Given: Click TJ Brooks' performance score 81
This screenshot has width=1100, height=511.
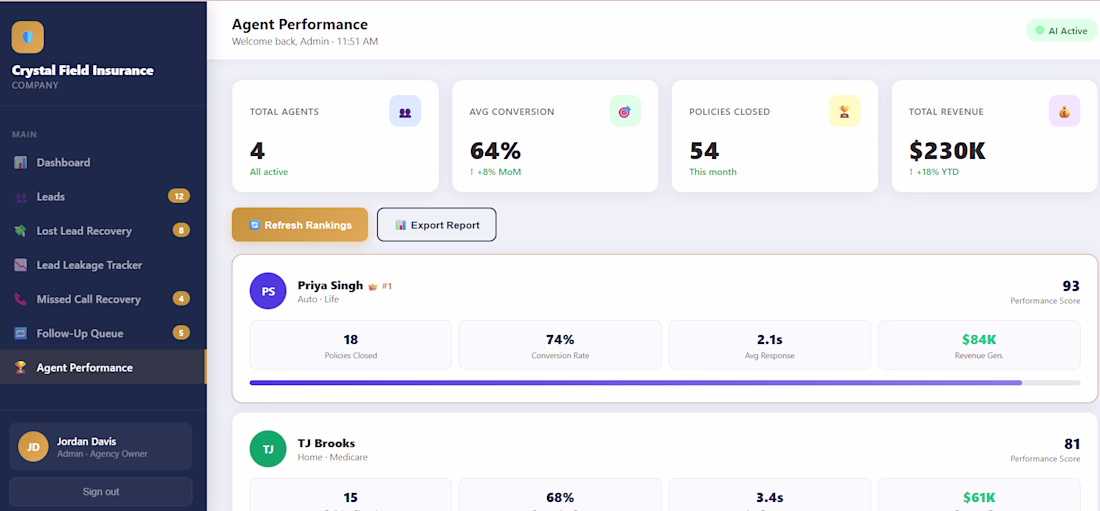Looking at the screenshot, I should [x=1072, y=444].
